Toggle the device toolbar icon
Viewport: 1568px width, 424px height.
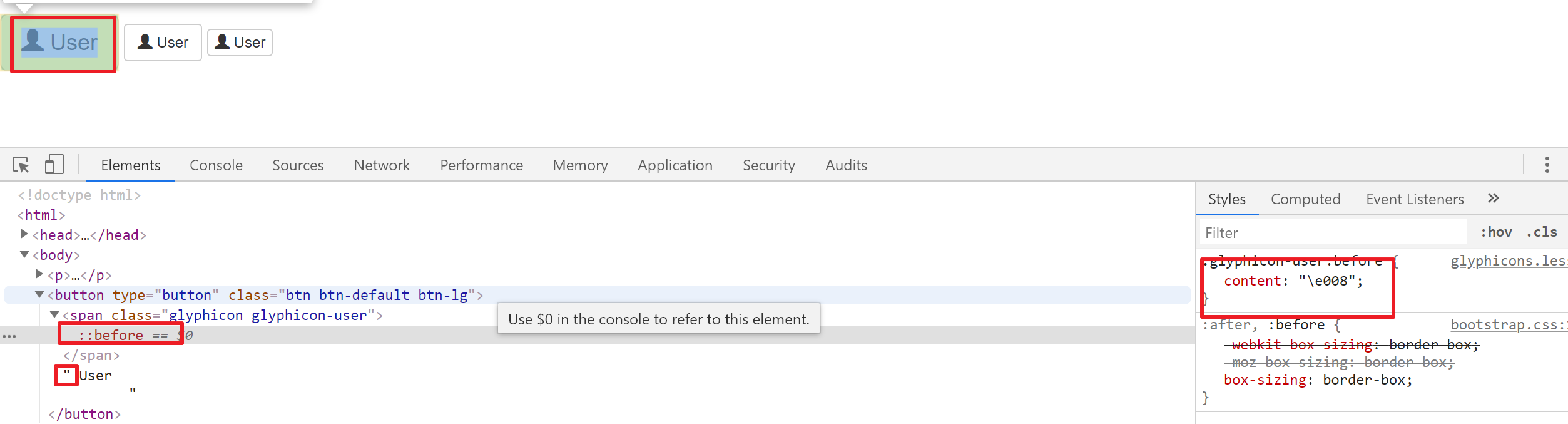54,165
